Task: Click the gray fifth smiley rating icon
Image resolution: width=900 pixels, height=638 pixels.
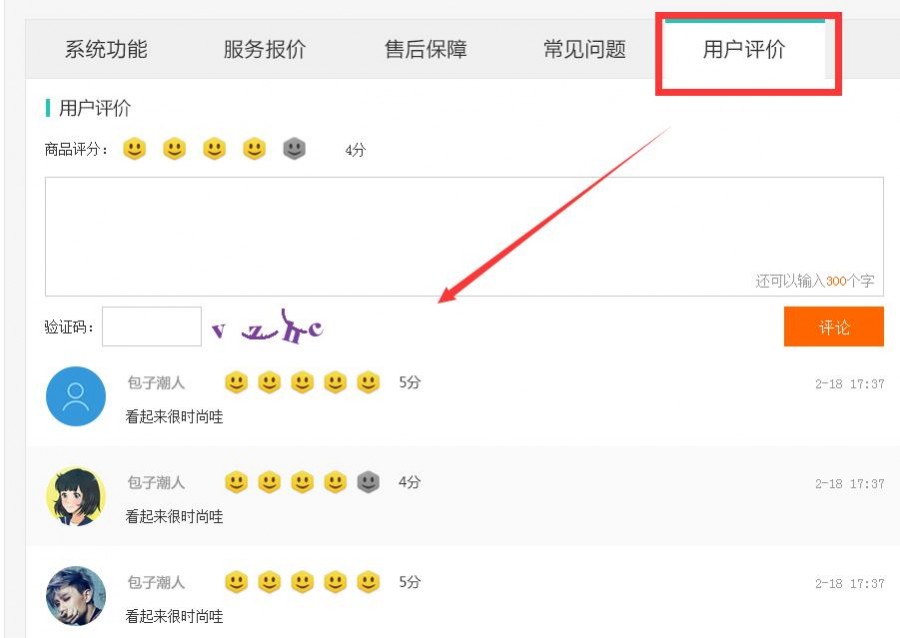Action: pyautogui.click(x=294, y=149)
